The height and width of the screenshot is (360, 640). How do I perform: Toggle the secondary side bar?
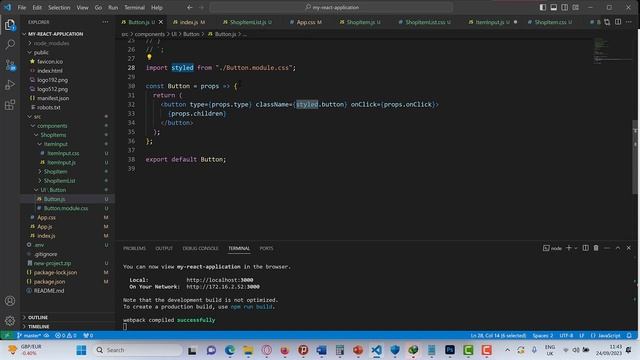tap(564, 7)
